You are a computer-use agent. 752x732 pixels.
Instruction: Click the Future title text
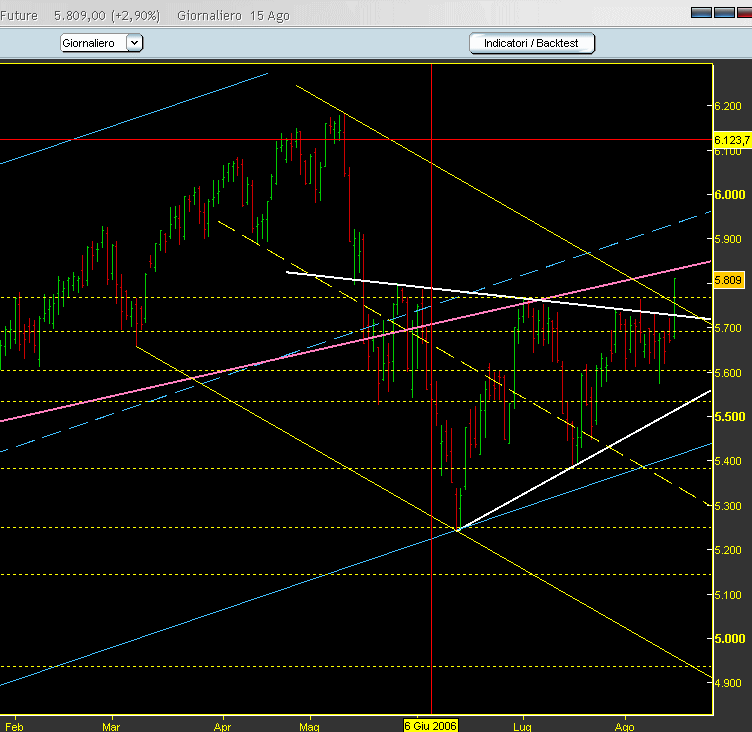(19, 16)
